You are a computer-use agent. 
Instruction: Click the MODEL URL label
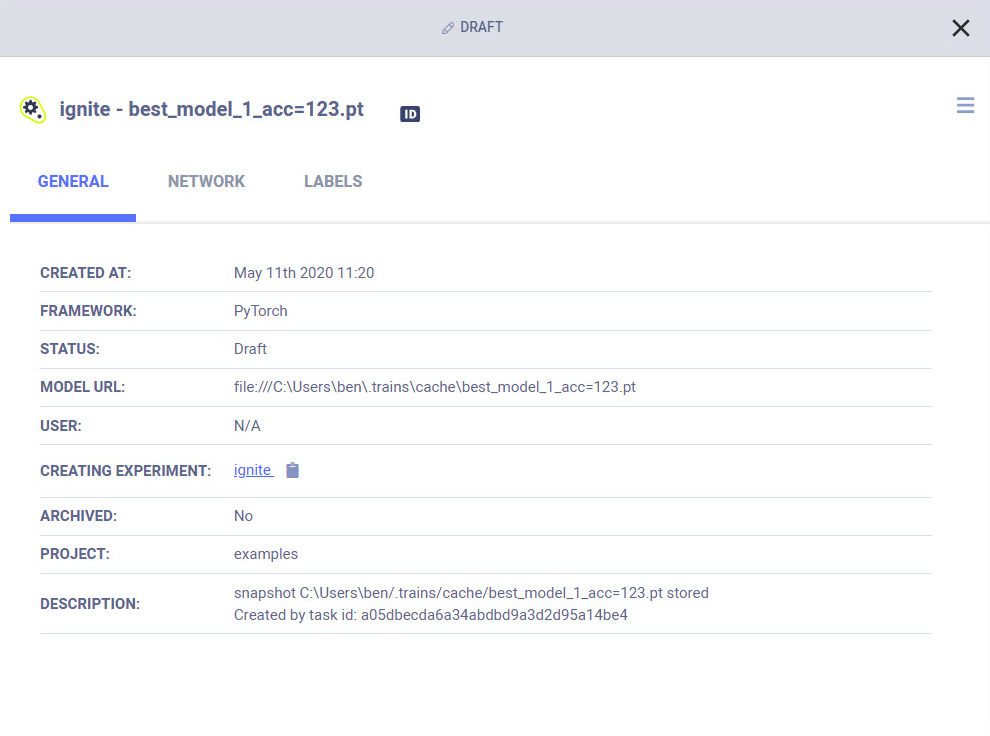(82, 387)
